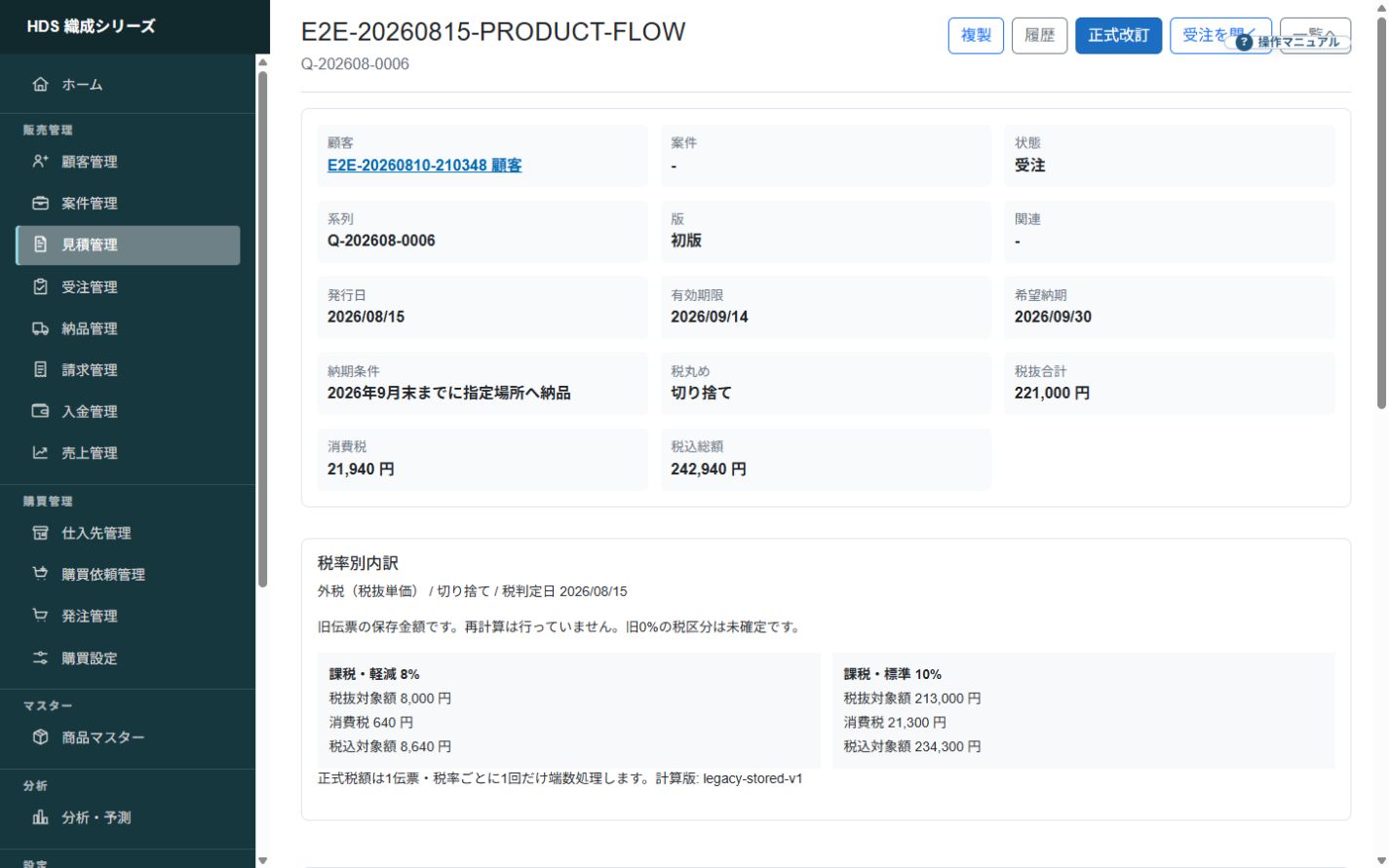
Task: Click the 購買依頼管理 basket icon
Action: pyautogui.click(x=40, y=575)
